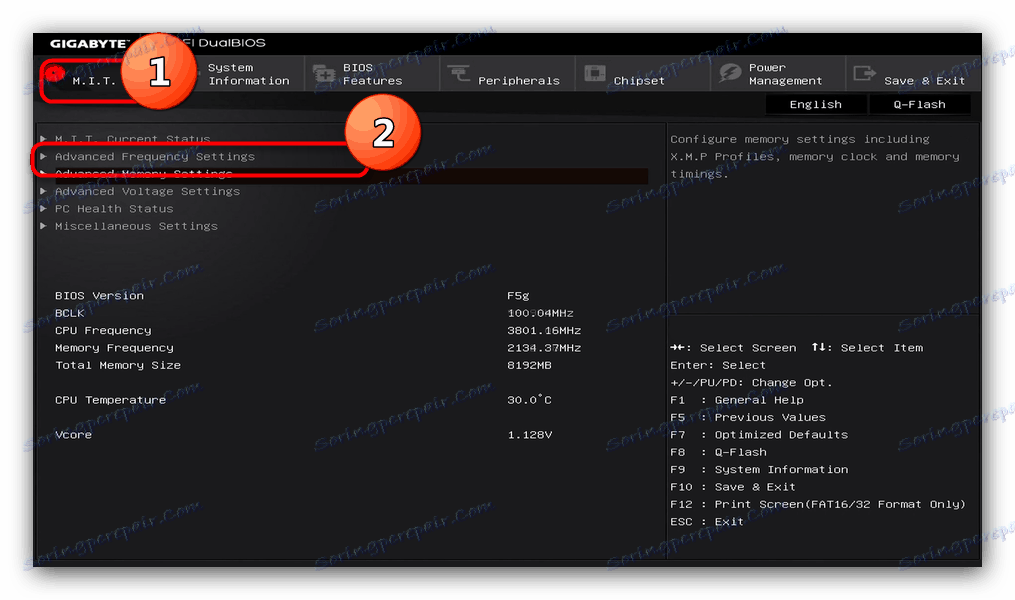Click the CPU Temperature label
This screenshot has height=600, width=1015.
[x=110, y=400]
